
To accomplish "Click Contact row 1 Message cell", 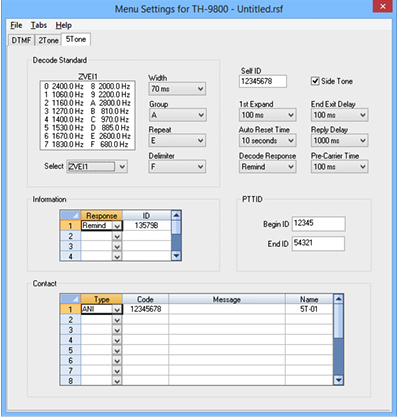I will pyautogui.click(x=227, y=309).
